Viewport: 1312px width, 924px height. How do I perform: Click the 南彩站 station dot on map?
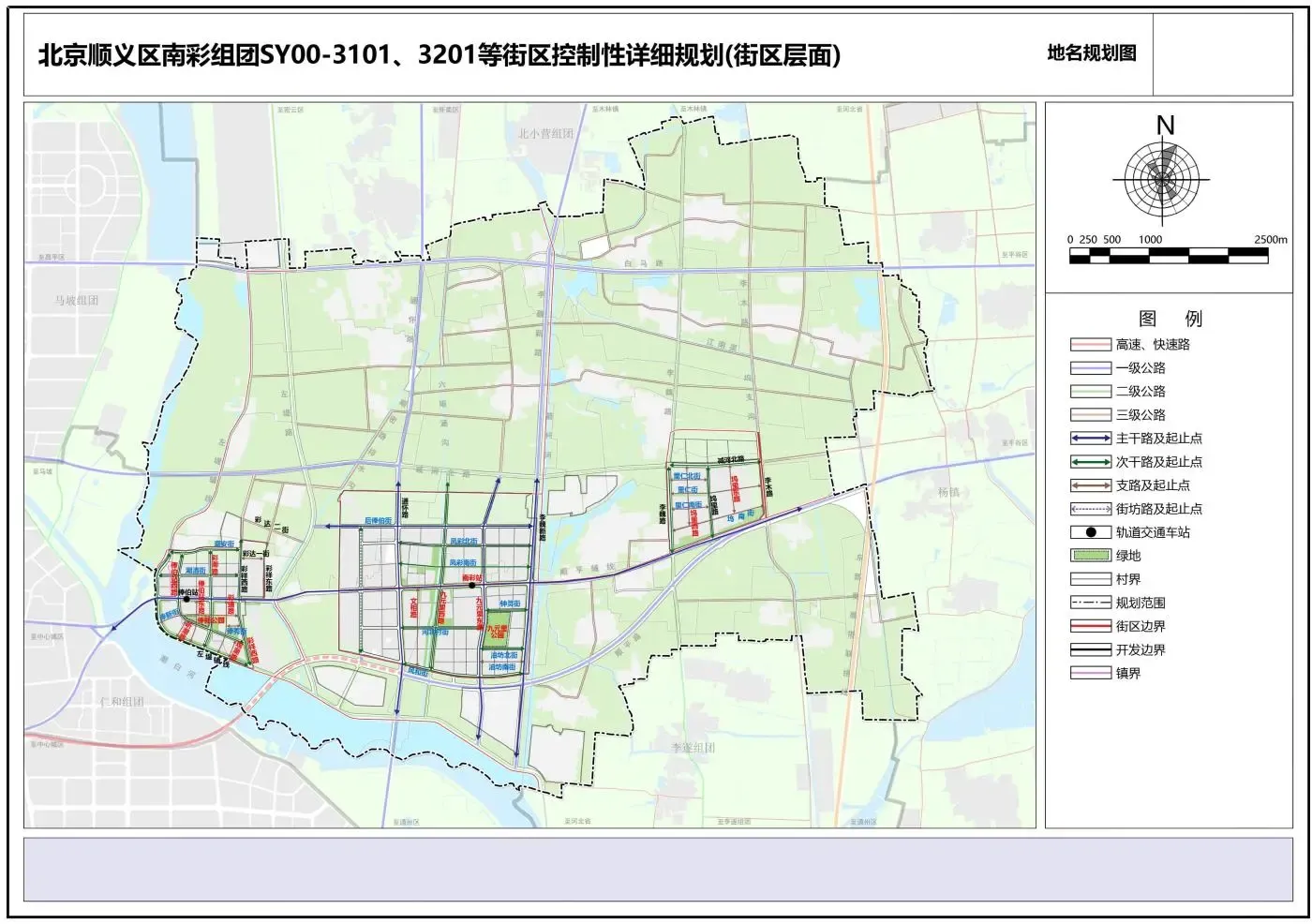click(471, 587)
